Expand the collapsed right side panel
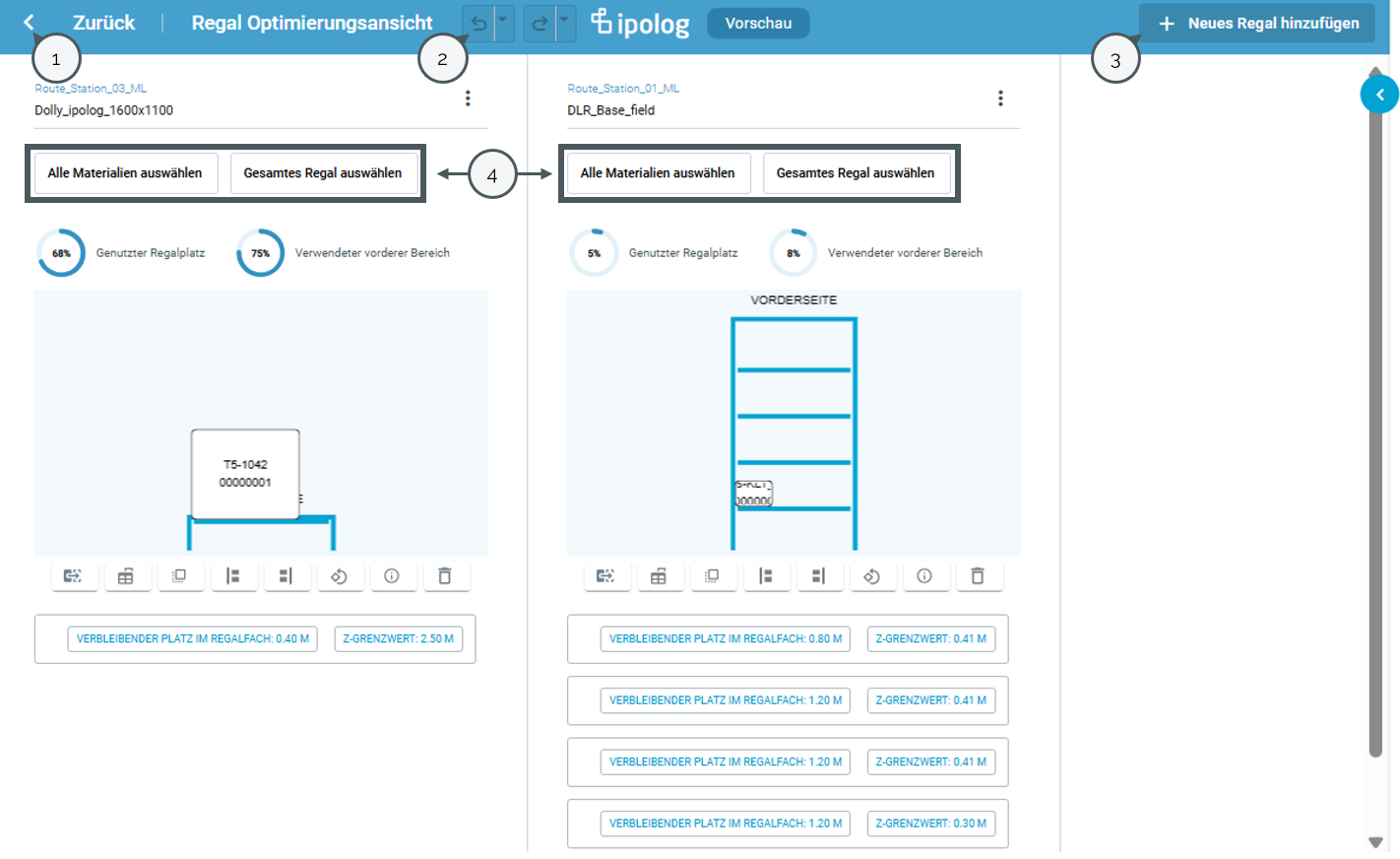Viewport: 1400px width, 859px height. [x=1379, y=95]
